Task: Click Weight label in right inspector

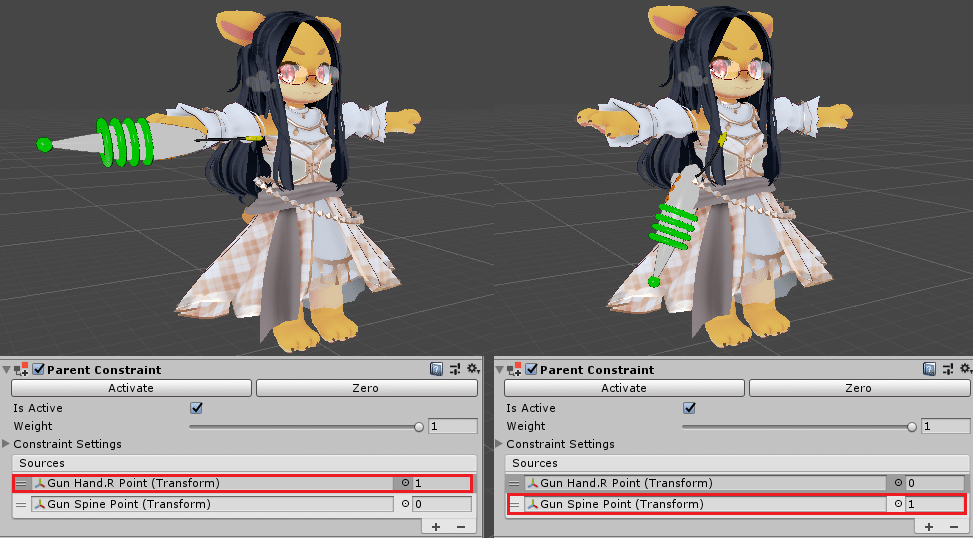Action: pos(526,426)
